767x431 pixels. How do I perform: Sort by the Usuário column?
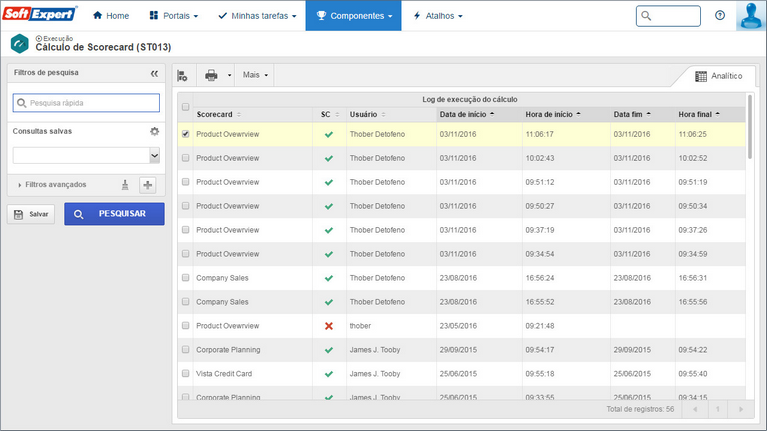[x=367, y=114]
